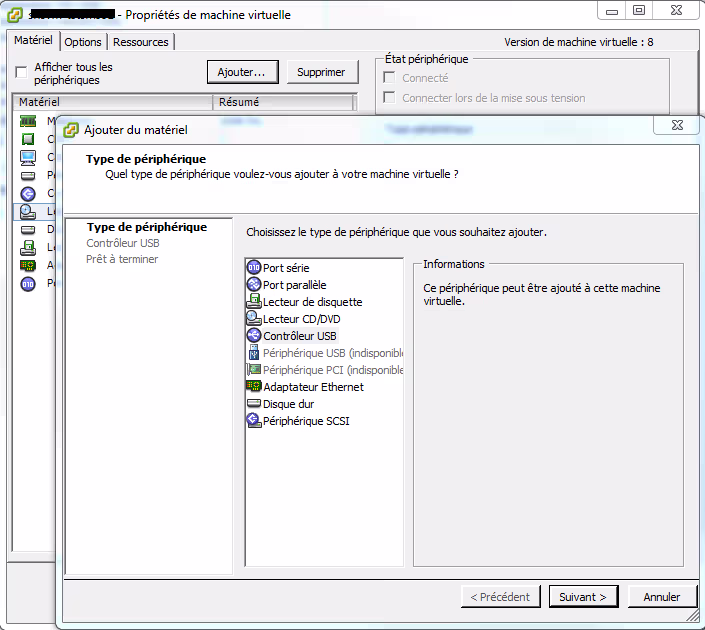Click the Port série device icon

[x=254, y=268]
